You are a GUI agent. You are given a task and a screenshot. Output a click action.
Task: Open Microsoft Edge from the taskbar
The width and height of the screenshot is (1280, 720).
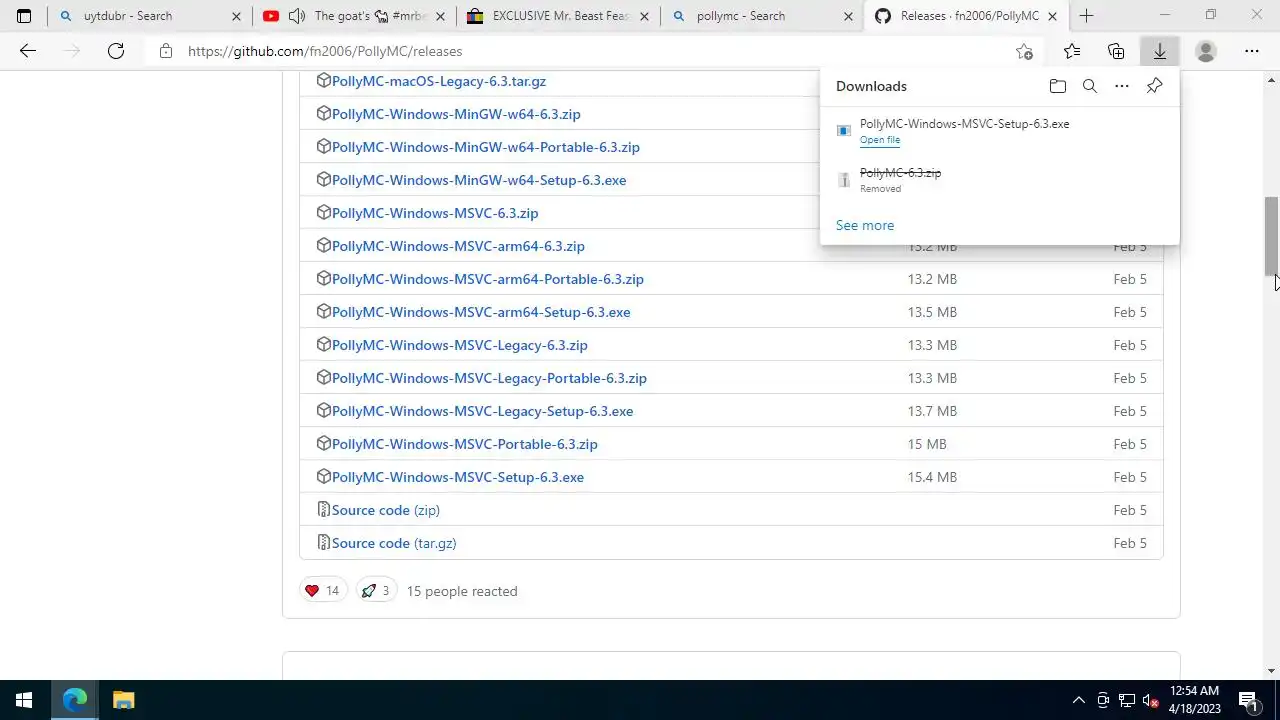click(75, 700)
